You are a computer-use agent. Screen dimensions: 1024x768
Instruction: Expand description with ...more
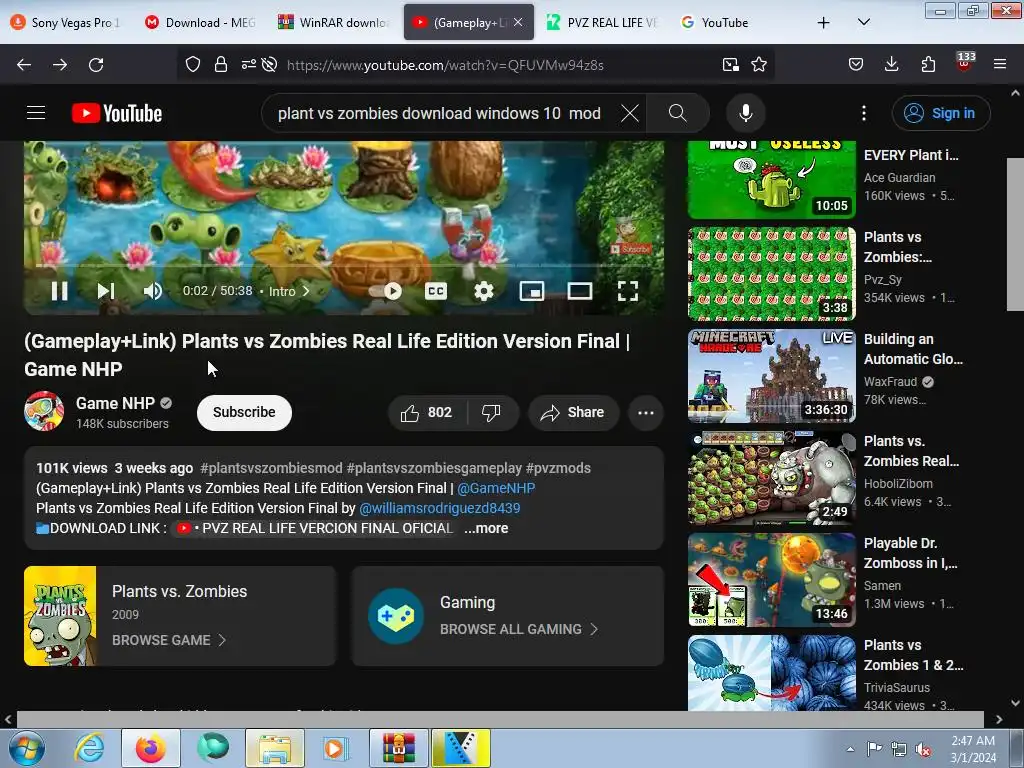(486, 528)
